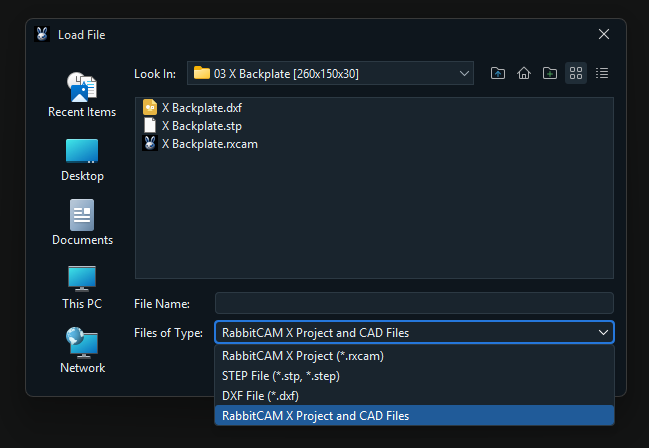Viewport: 649px width, 448px height.
Task: Select the X Backplate.stp file icon
Action: click(150, 125)
